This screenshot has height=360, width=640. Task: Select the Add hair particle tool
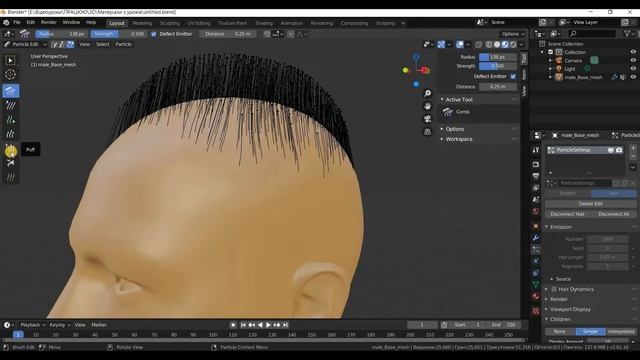coord(11,120)
